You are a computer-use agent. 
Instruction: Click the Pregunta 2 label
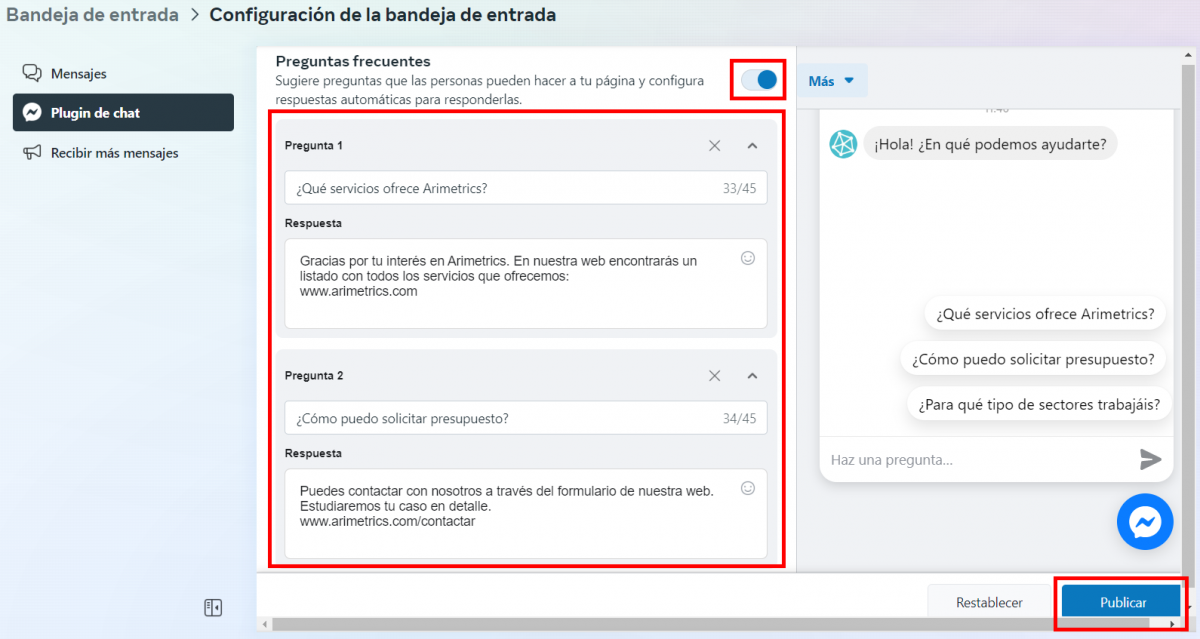[x=314, y=376]
